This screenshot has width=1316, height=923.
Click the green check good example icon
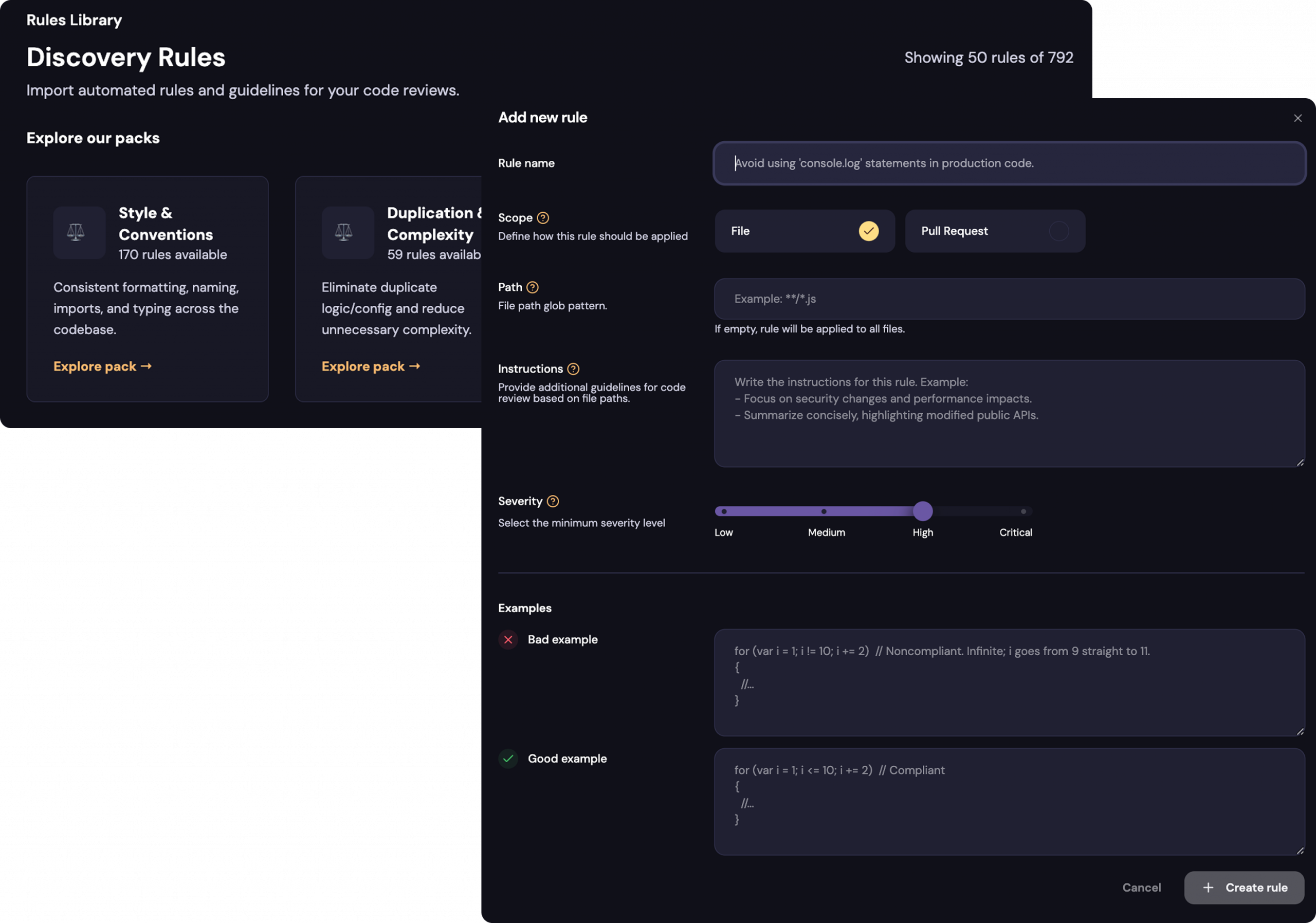coord(508,759)
